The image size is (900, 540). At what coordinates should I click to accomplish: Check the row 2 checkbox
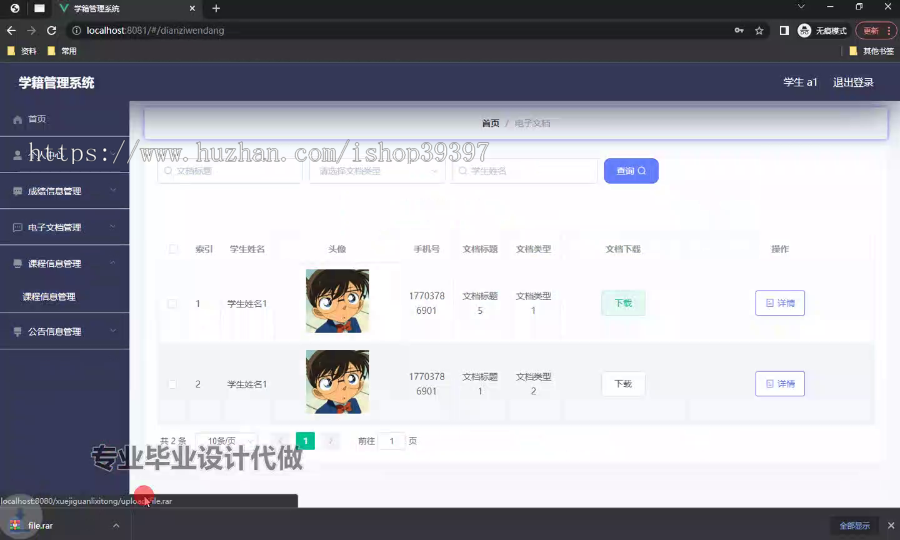(172, 384)
